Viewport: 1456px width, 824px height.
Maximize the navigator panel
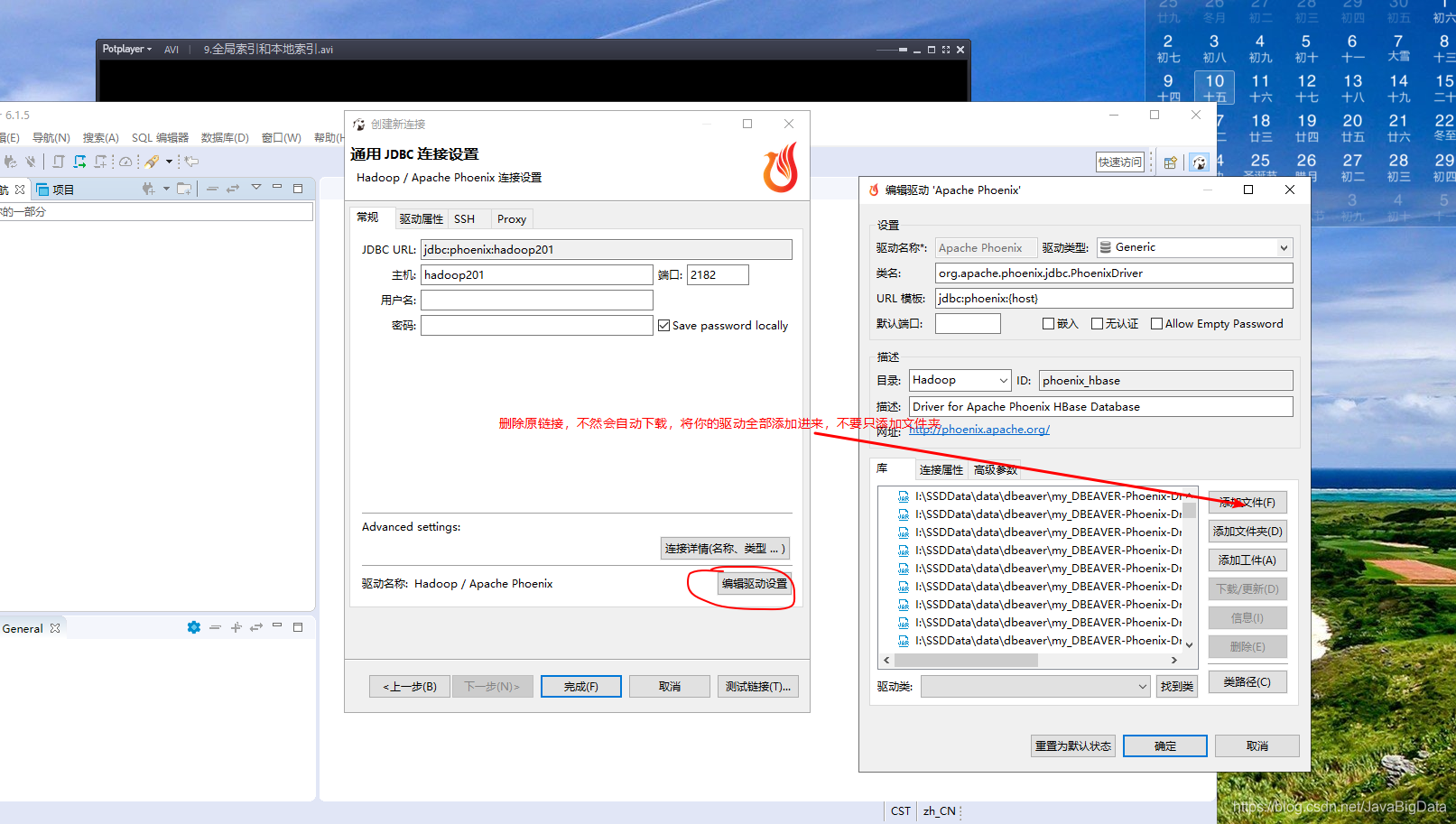298,189
